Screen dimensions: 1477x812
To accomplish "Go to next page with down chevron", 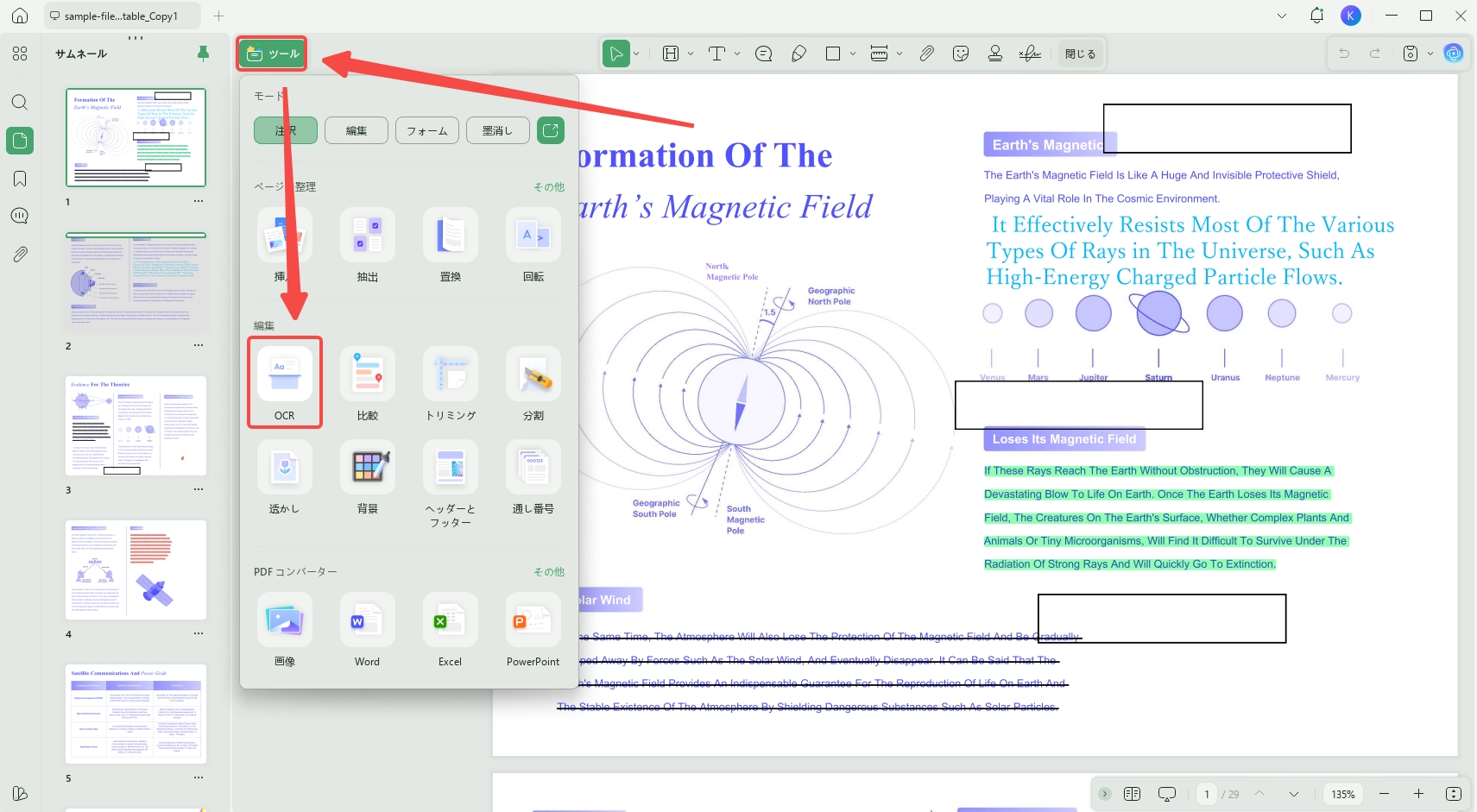I will point(1294,794).
